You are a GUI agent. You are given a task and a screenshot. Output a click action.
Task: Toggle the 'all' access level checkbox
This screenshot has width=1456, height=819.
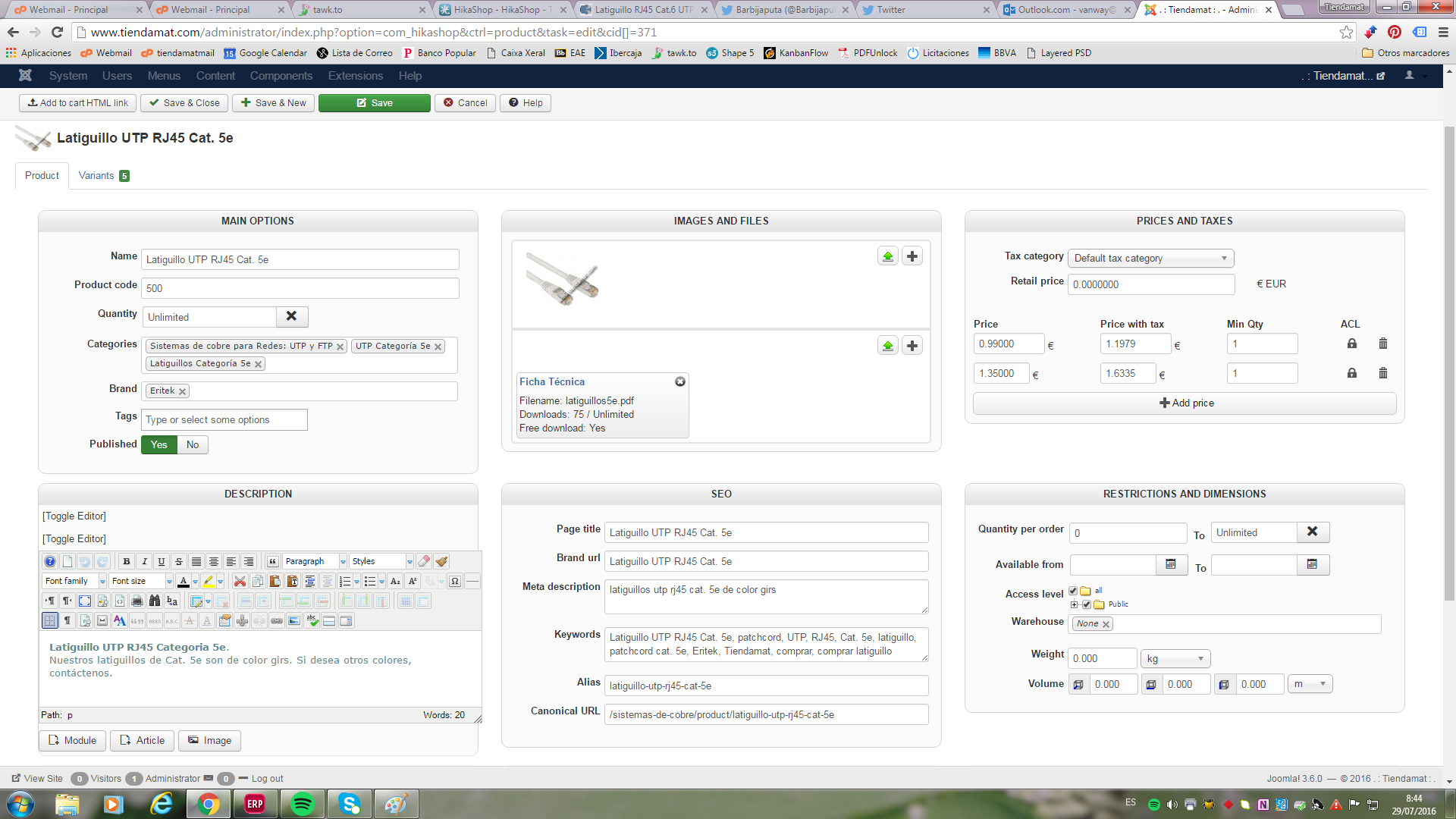(x=1073, y=591)
